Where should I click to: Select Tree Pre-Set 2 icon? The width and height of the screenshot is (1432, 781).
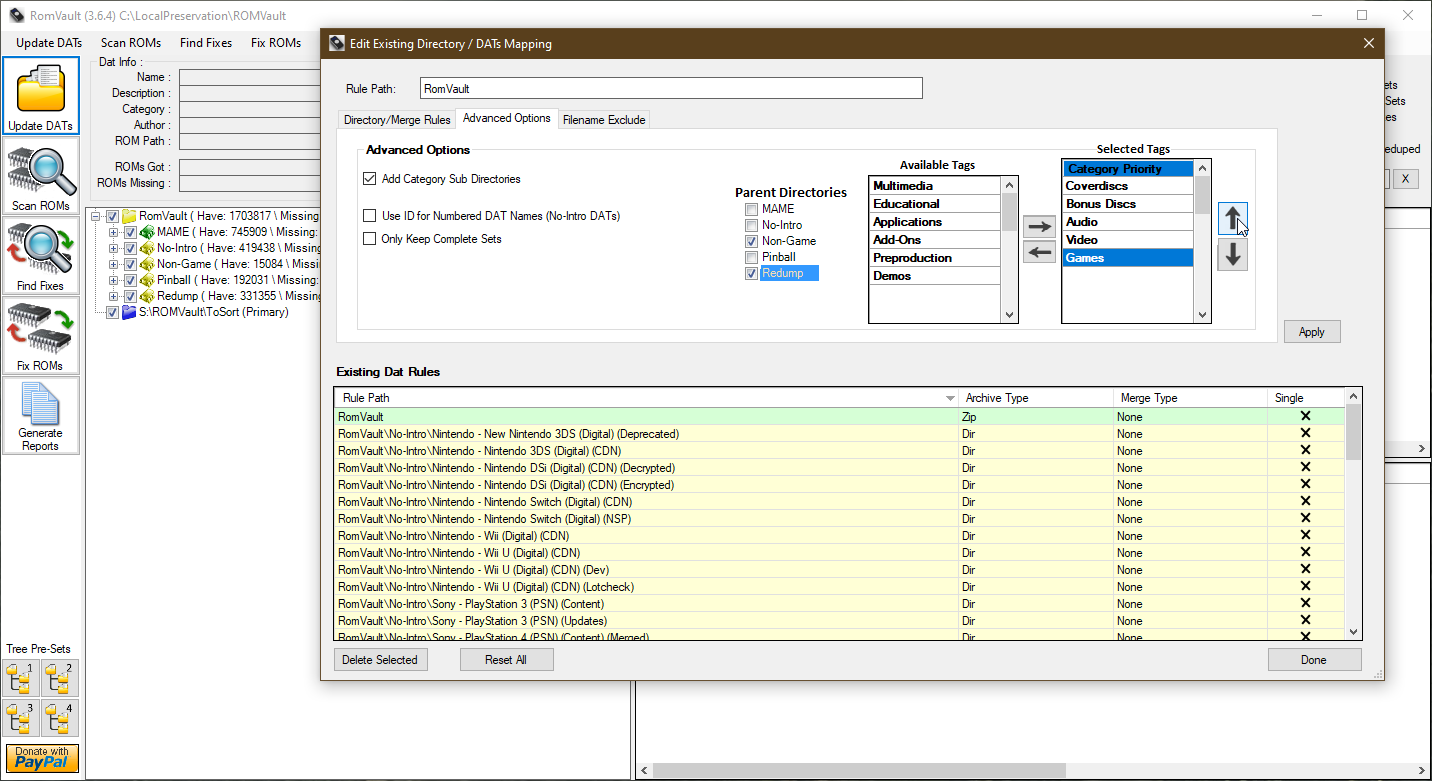[60, 678]
